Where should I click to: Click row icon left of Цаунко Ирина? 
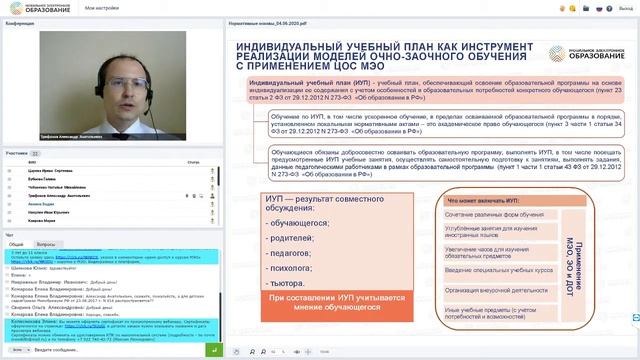coord(9,171)
